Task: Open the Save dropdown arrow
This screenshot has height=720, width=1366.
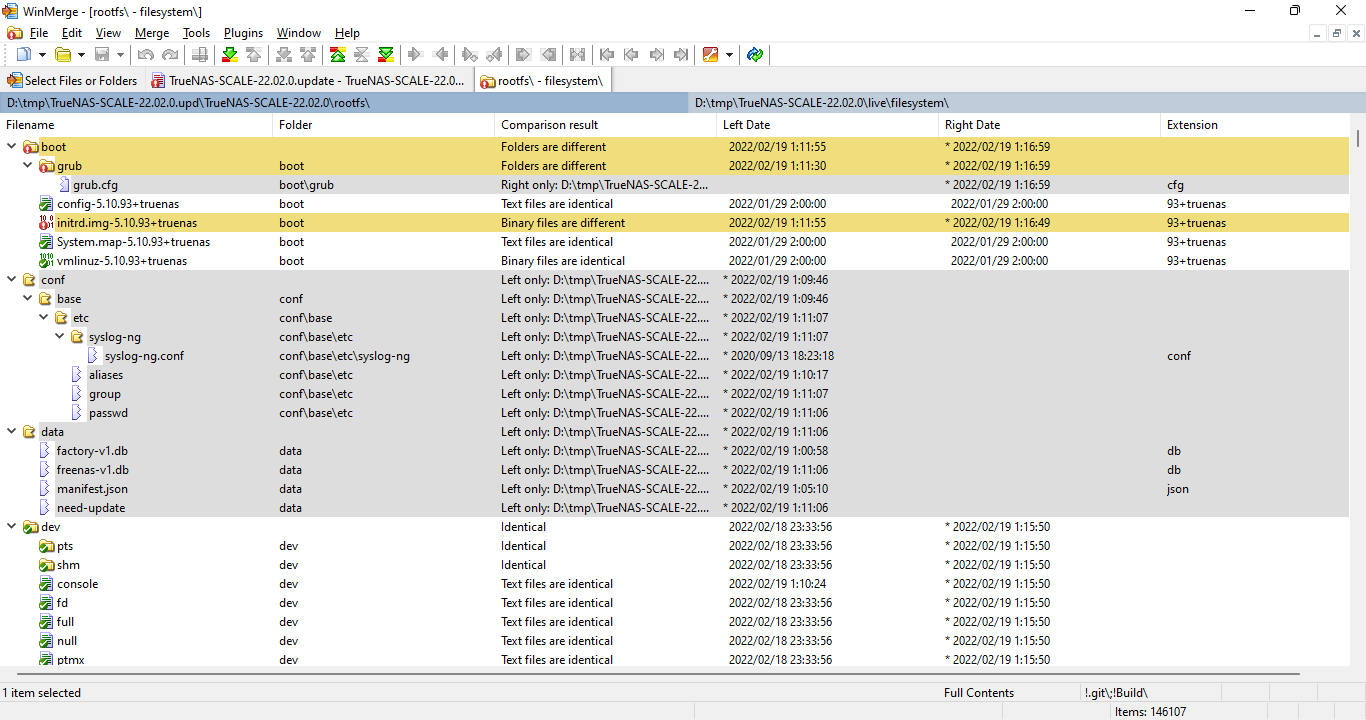Action: click(x=120, y=54)
